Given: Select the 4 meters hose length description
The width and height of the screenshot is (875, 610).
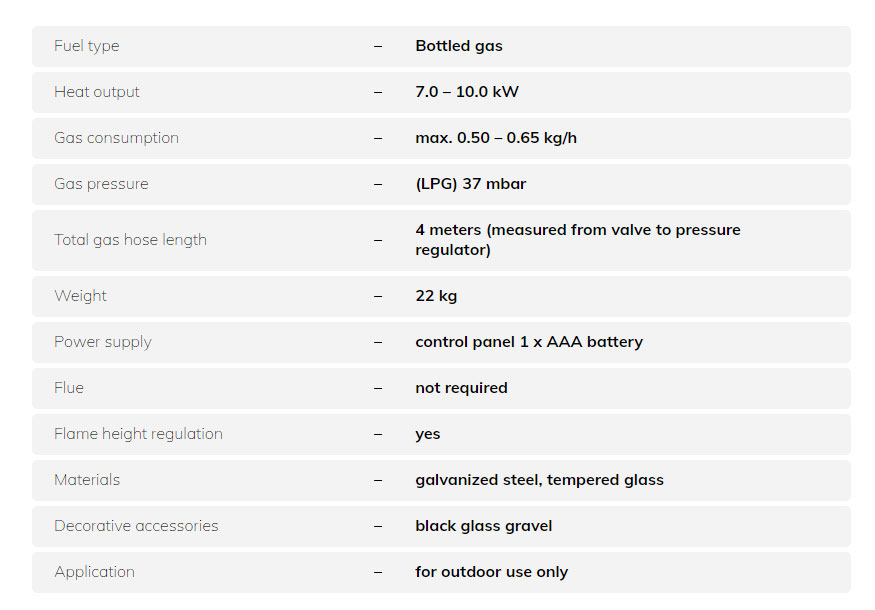Looking at the screenshot, I should pos(578,240).
